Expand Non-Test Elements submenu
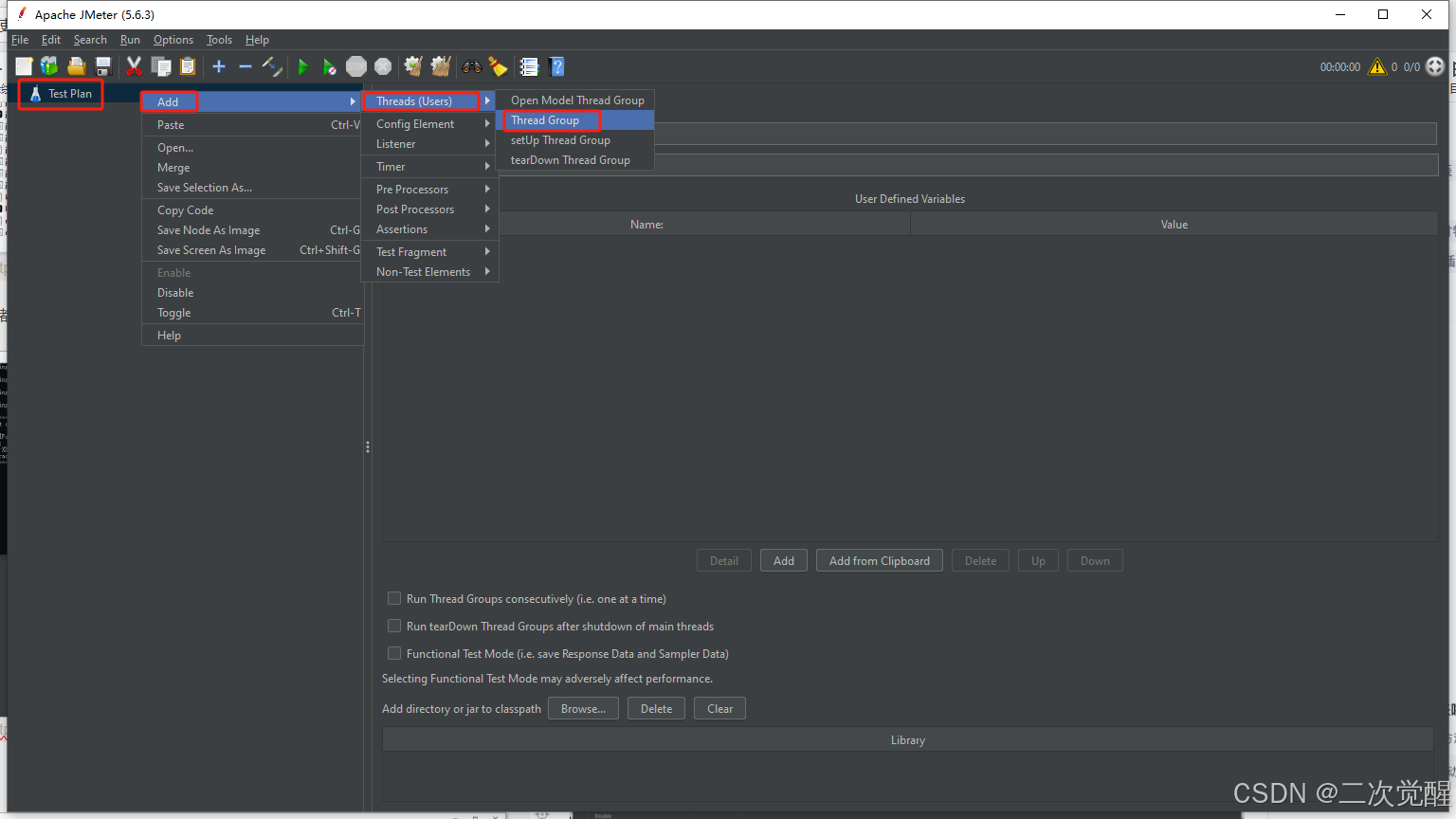The height and width of the screenshot is (819, 1456). [x=429, y=272]
